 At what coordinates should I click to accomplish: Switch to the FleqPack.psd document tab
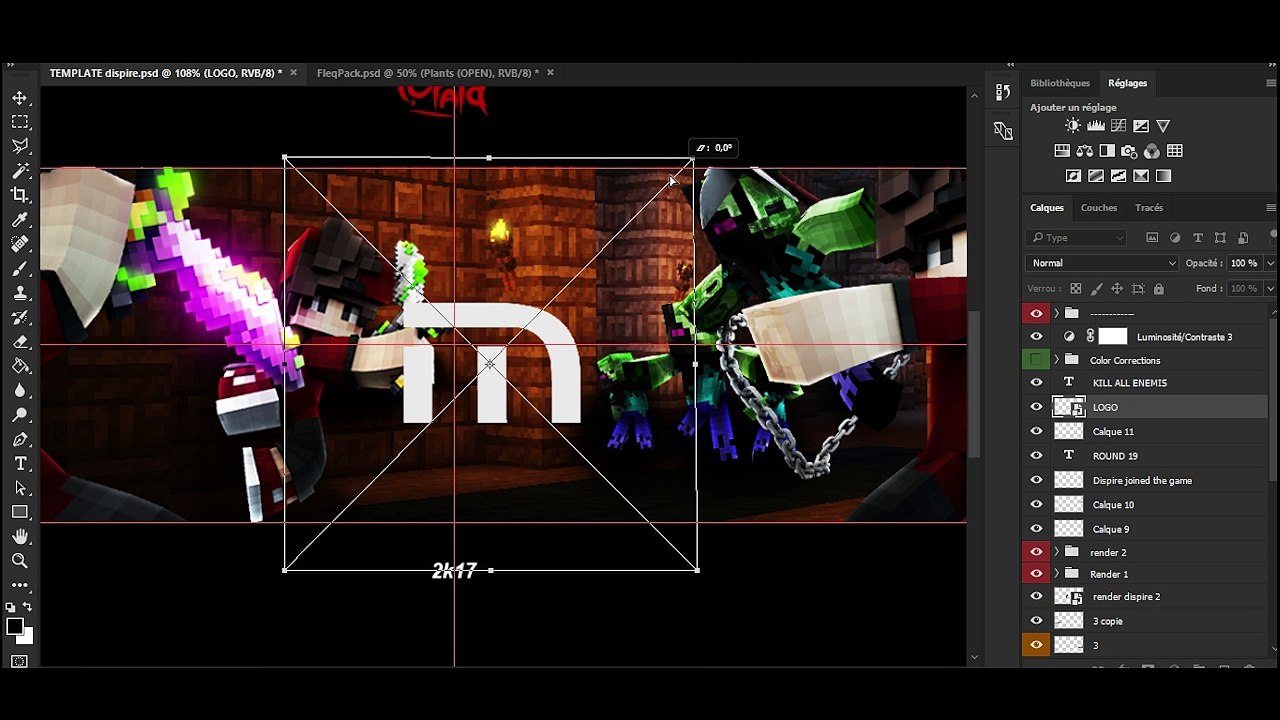click(x=428, y=73)
